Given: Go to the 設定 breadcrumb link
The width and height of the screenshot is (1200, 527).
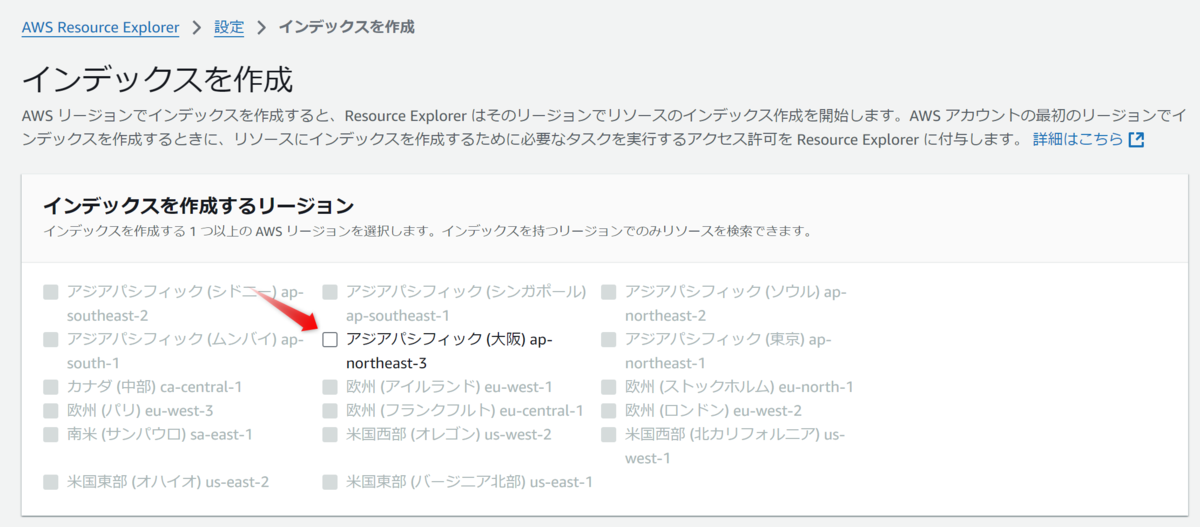Looking at the screenshot, I should tap(229, 27).
